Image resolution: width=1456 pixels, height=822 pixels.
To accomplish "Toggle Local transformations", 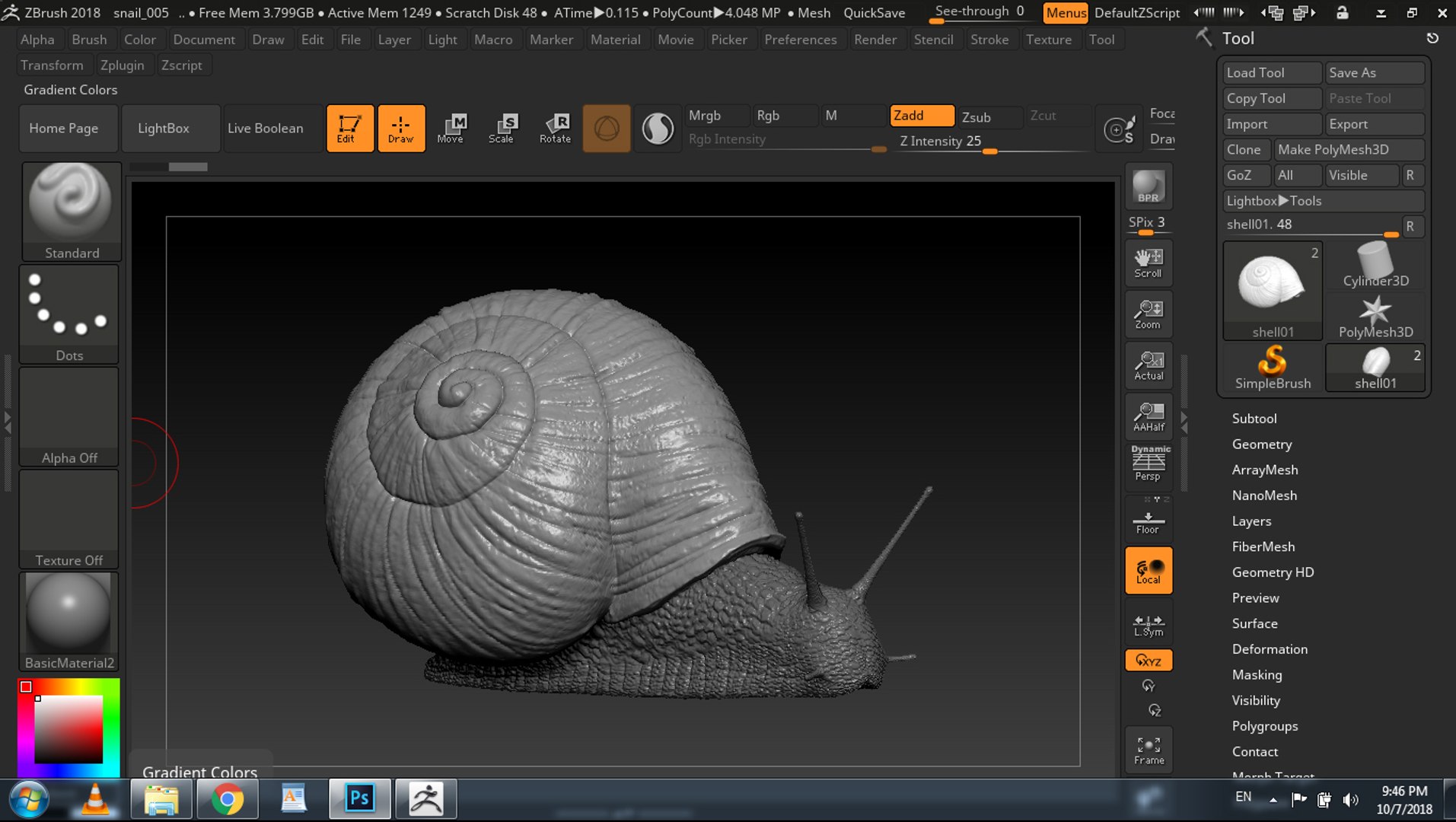I will [x=1149, y=571].
